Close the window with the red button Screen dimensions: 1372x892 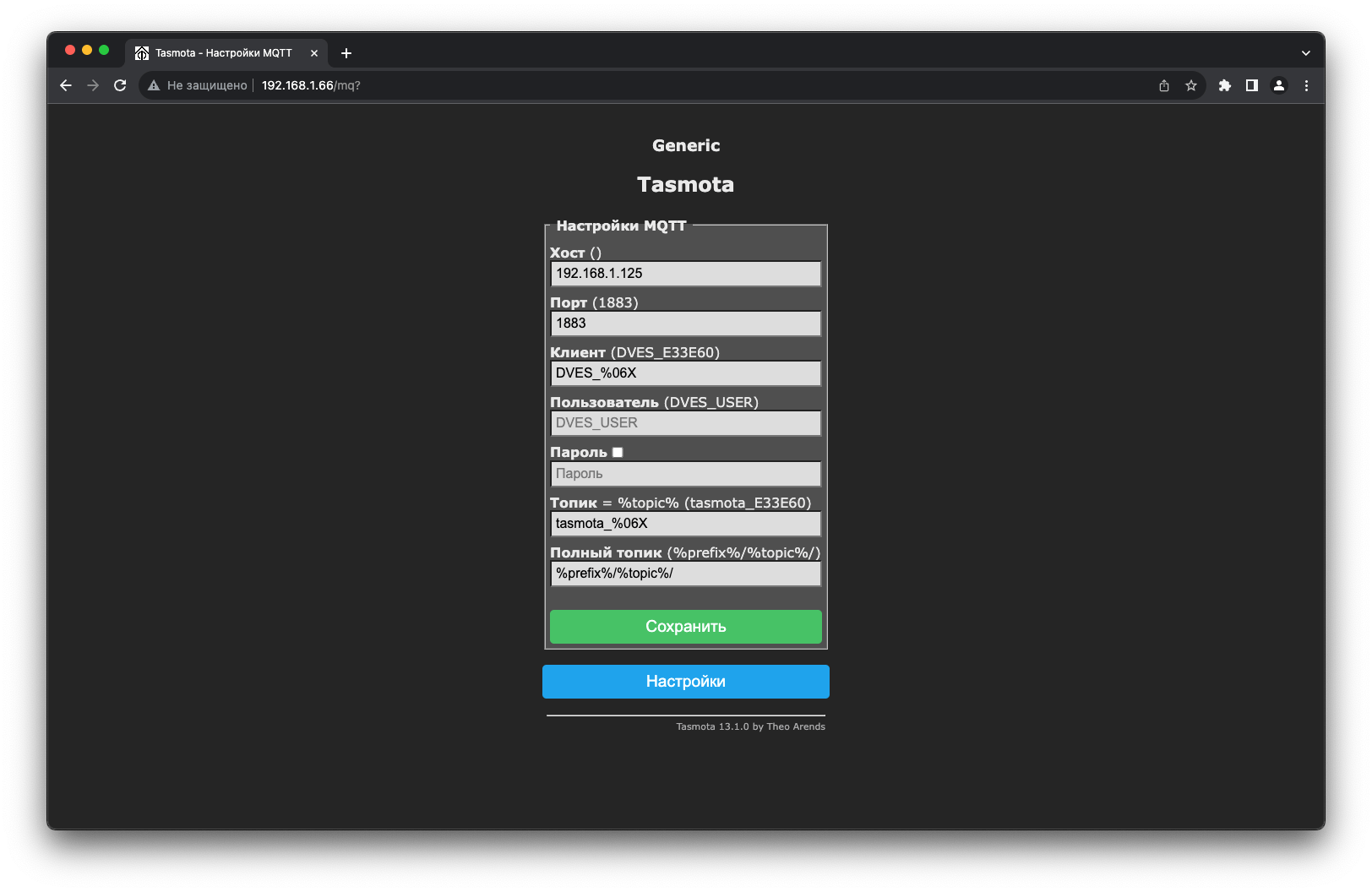[x=70, y=50]
